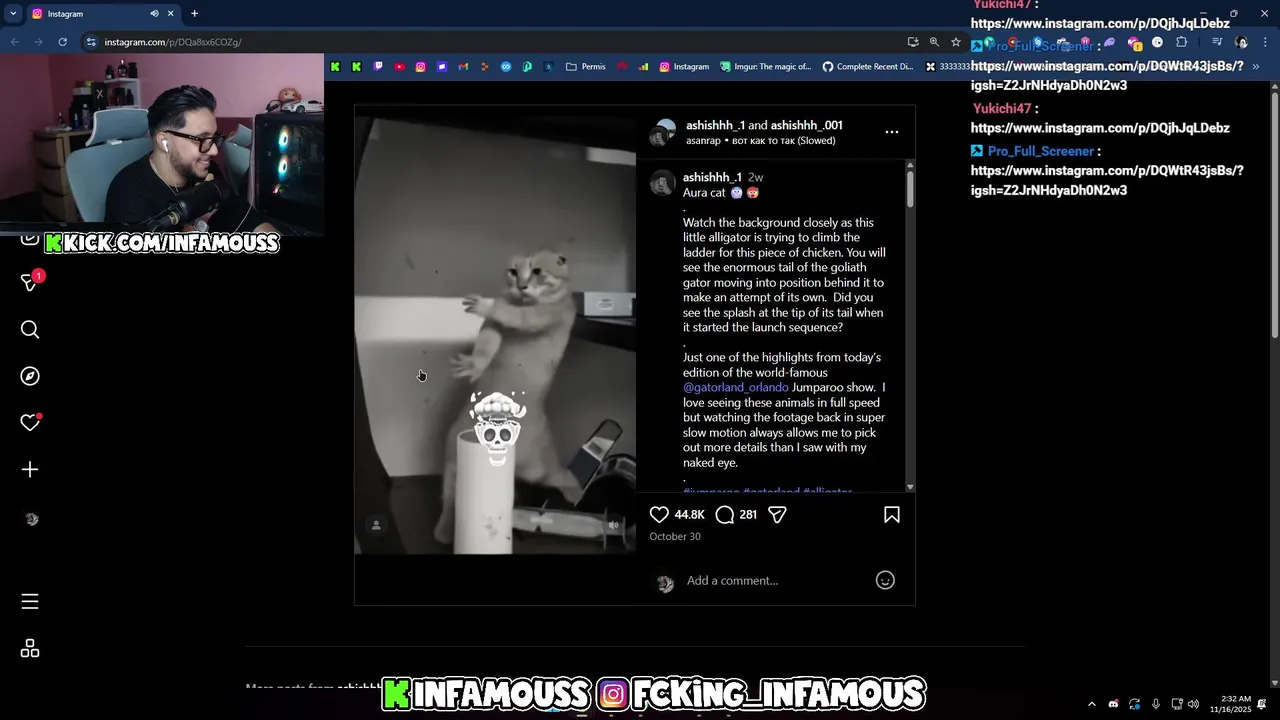Open caption author ashishhh_.1 username

point(712,177)
